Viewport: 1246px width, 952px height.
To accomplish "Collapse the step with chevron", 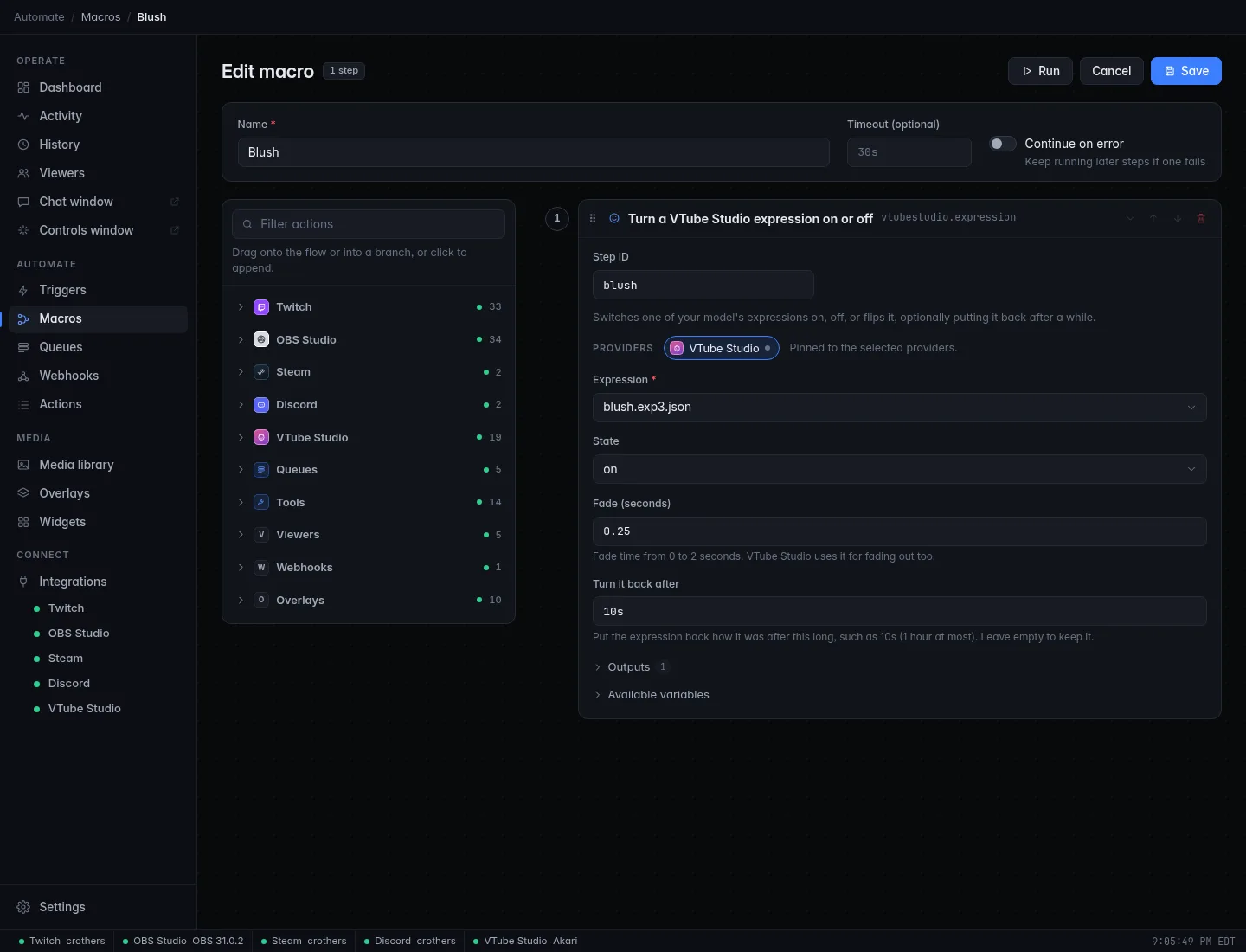I will [x=1130, y=218].
